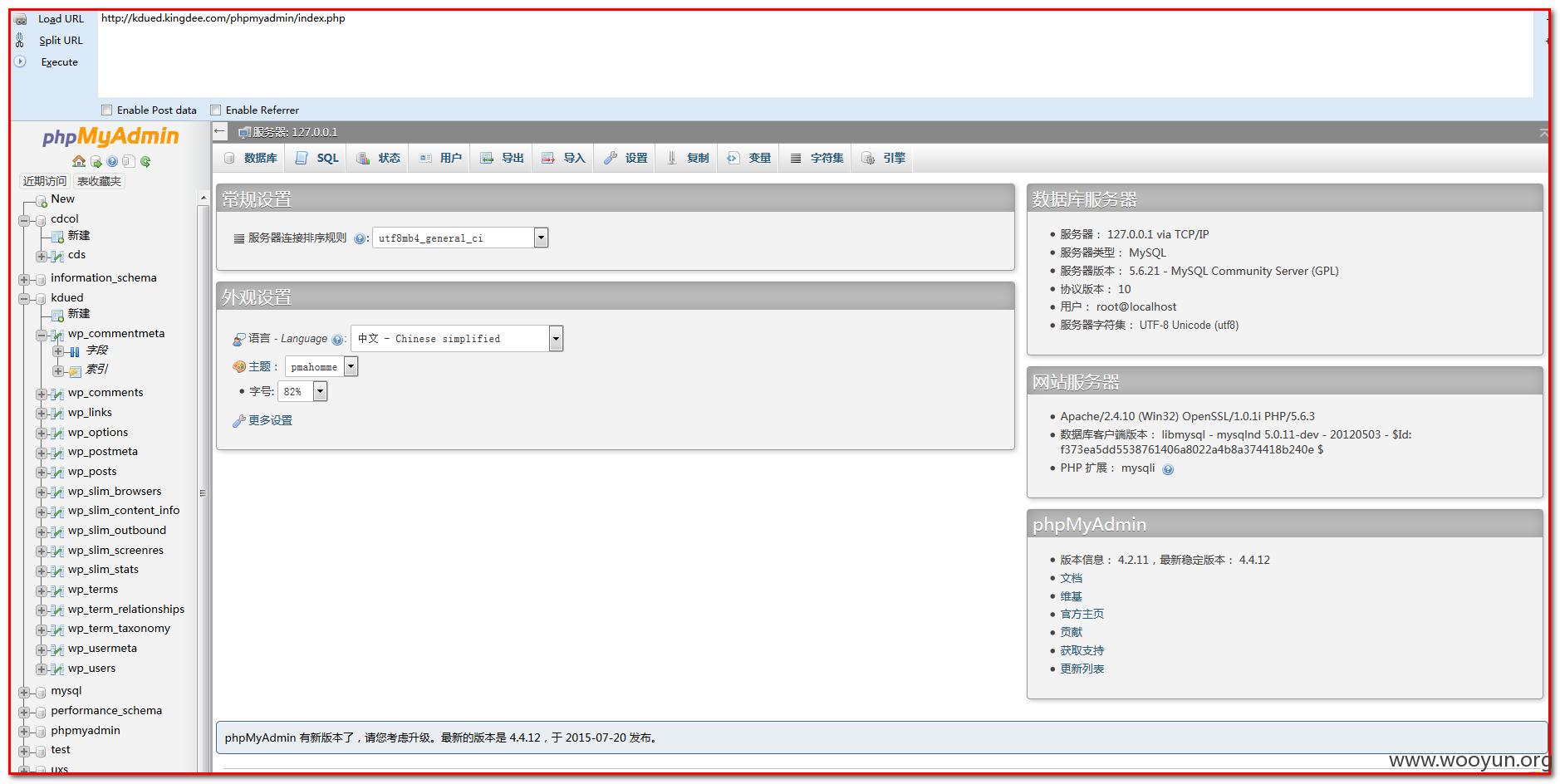Collapse the cdcol database node
This screenshot has height=784, width=1560.
click(24, 220)
